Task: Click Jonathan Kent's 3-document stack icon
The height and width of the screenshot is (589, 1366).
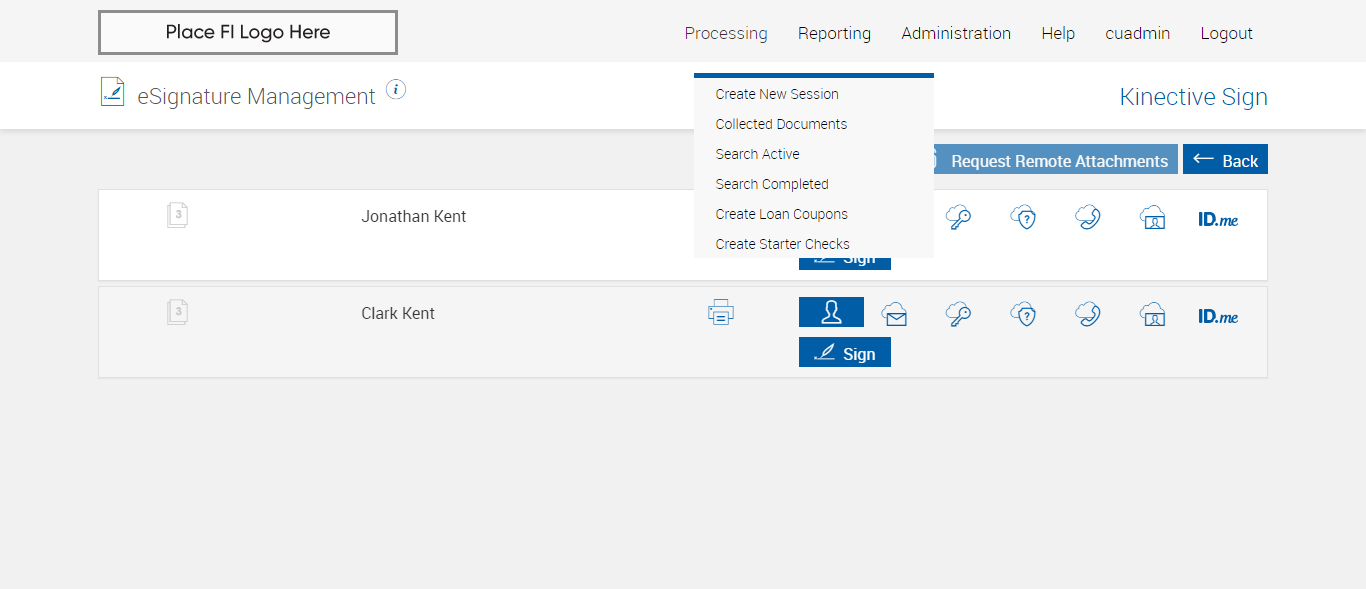Action: click(x=177, y=216)
